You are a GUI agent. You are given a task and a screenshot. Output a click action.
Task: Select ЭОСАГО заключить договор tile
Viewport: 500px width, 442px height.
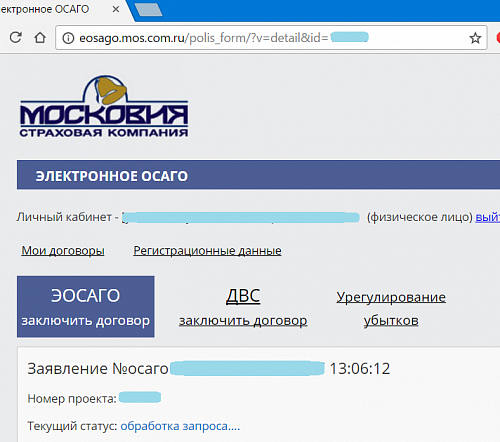click(x=86, y=307)
